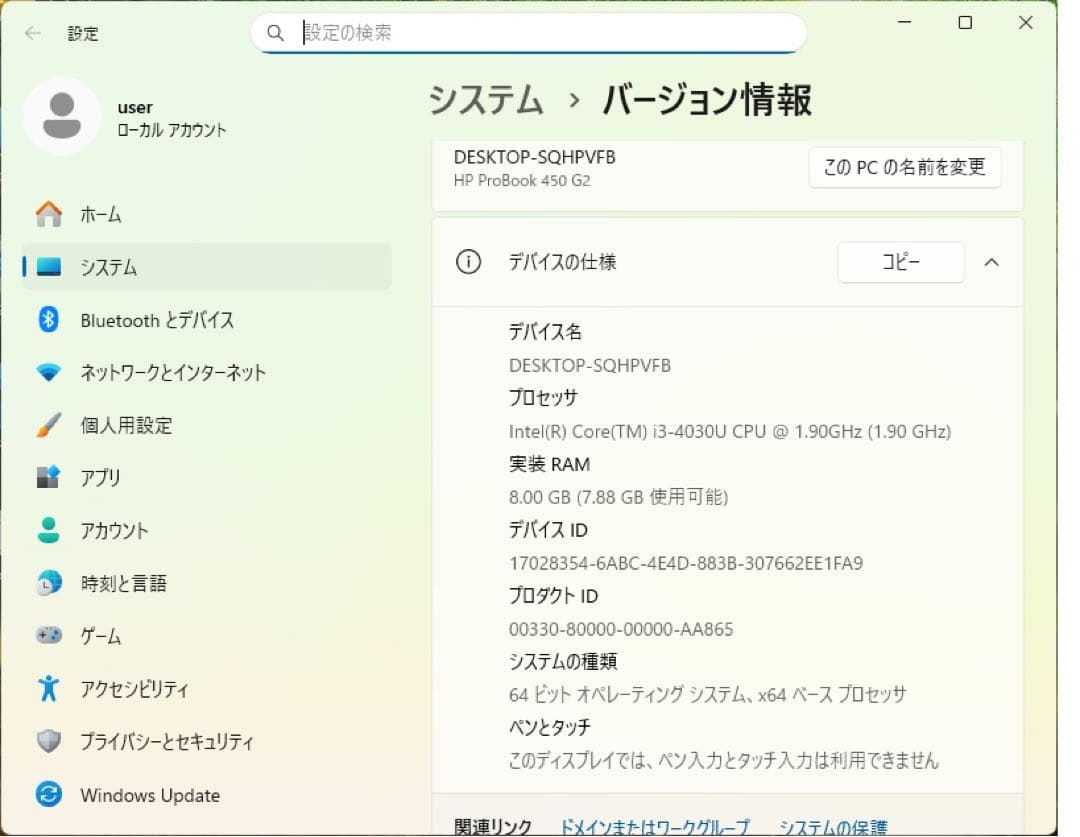Collapse the デバイスの仕様 section
This screenshot has width=1080, height=837.
point(991,262)
